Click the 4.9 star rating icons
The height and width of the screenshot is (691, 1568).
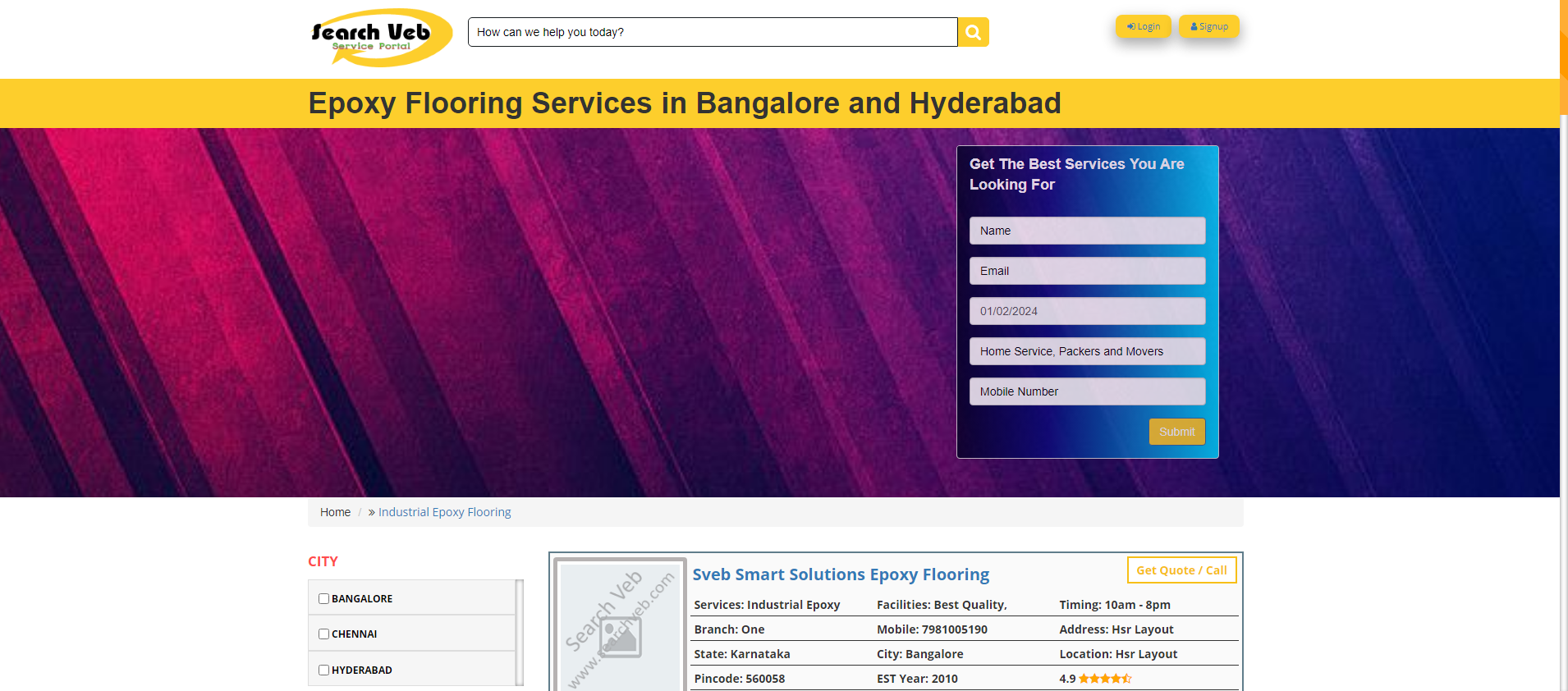click(1104, 679)
